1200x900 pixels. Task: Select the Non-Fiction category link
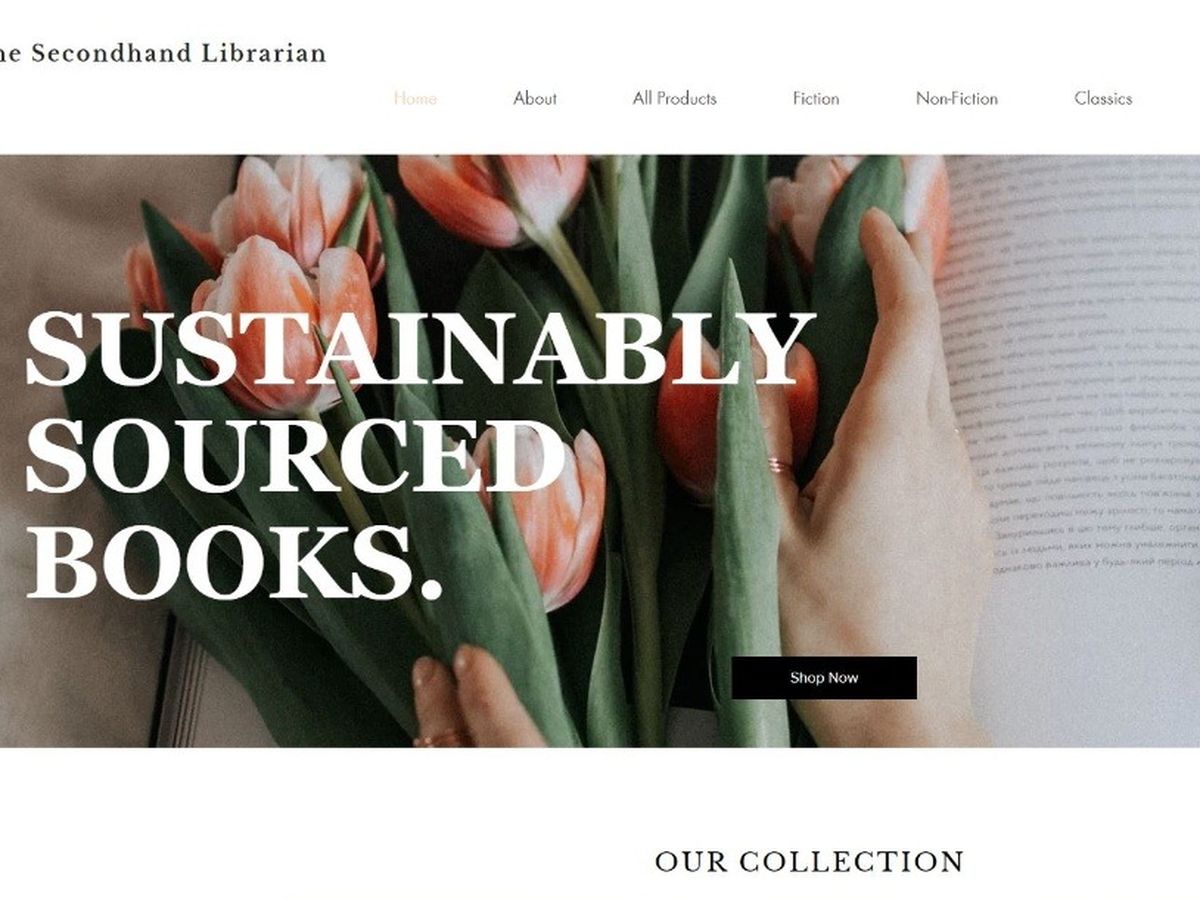(x=957, y=98)
